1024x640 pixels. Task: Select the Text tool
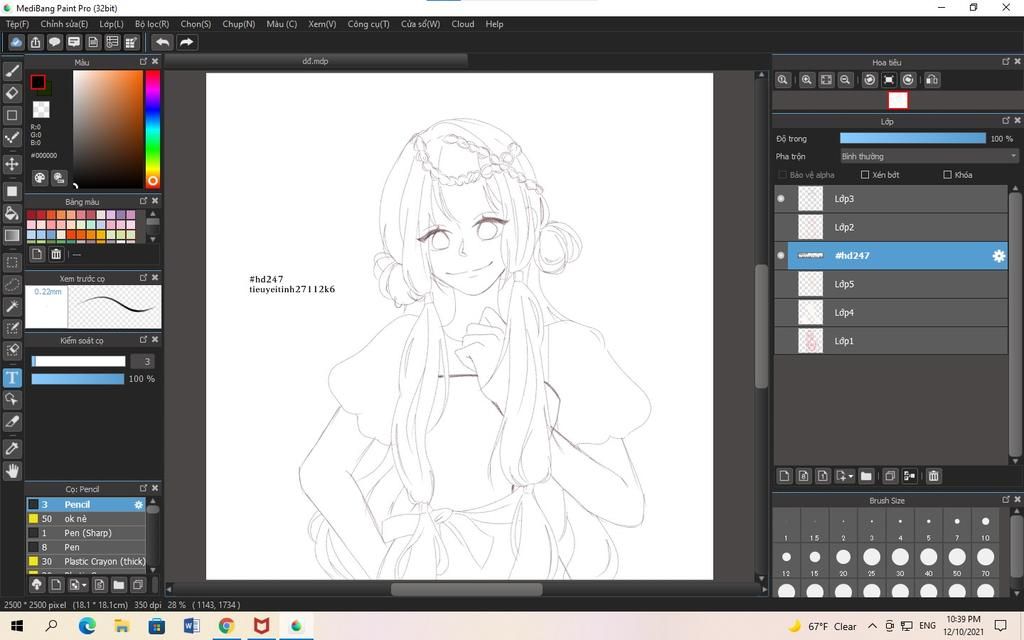click(12, 377)
